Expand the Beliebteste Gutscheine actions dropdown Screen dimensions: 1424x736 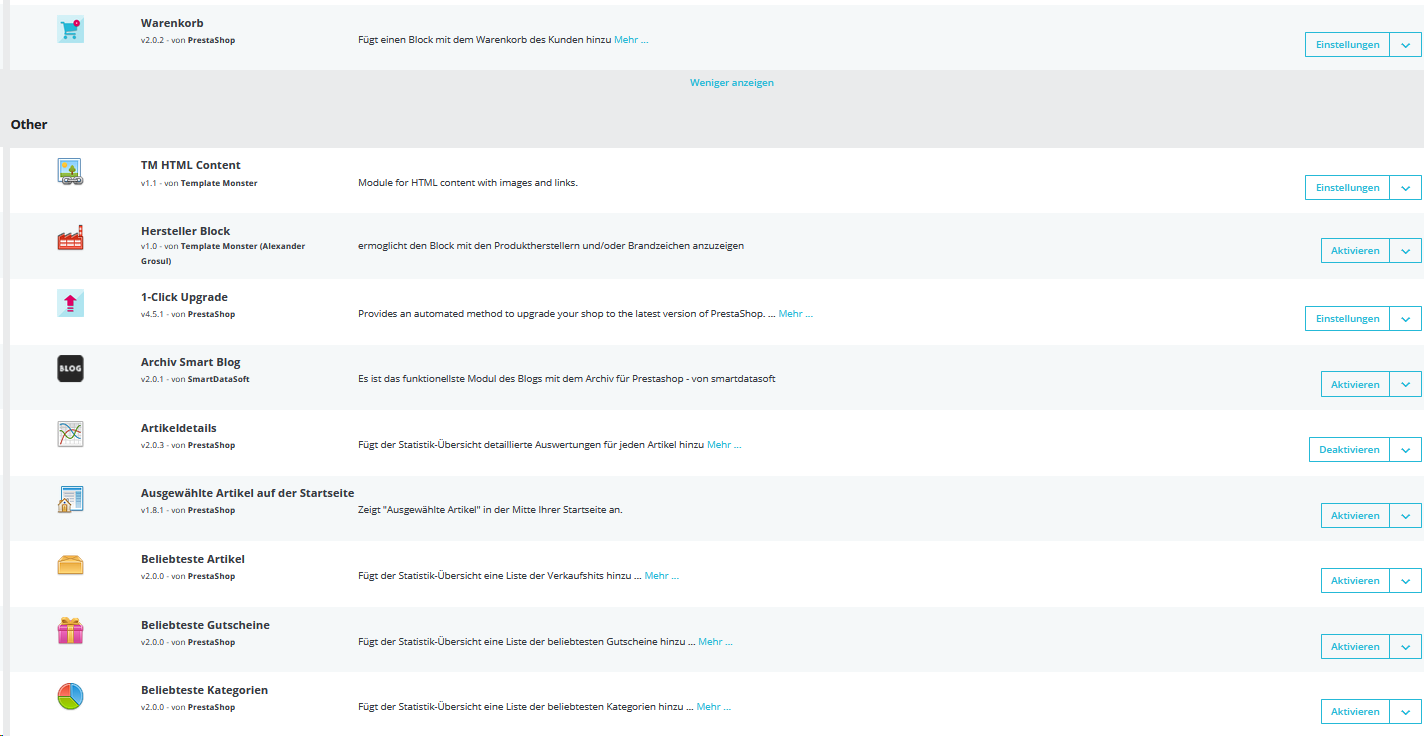[x=1405, y=646]
